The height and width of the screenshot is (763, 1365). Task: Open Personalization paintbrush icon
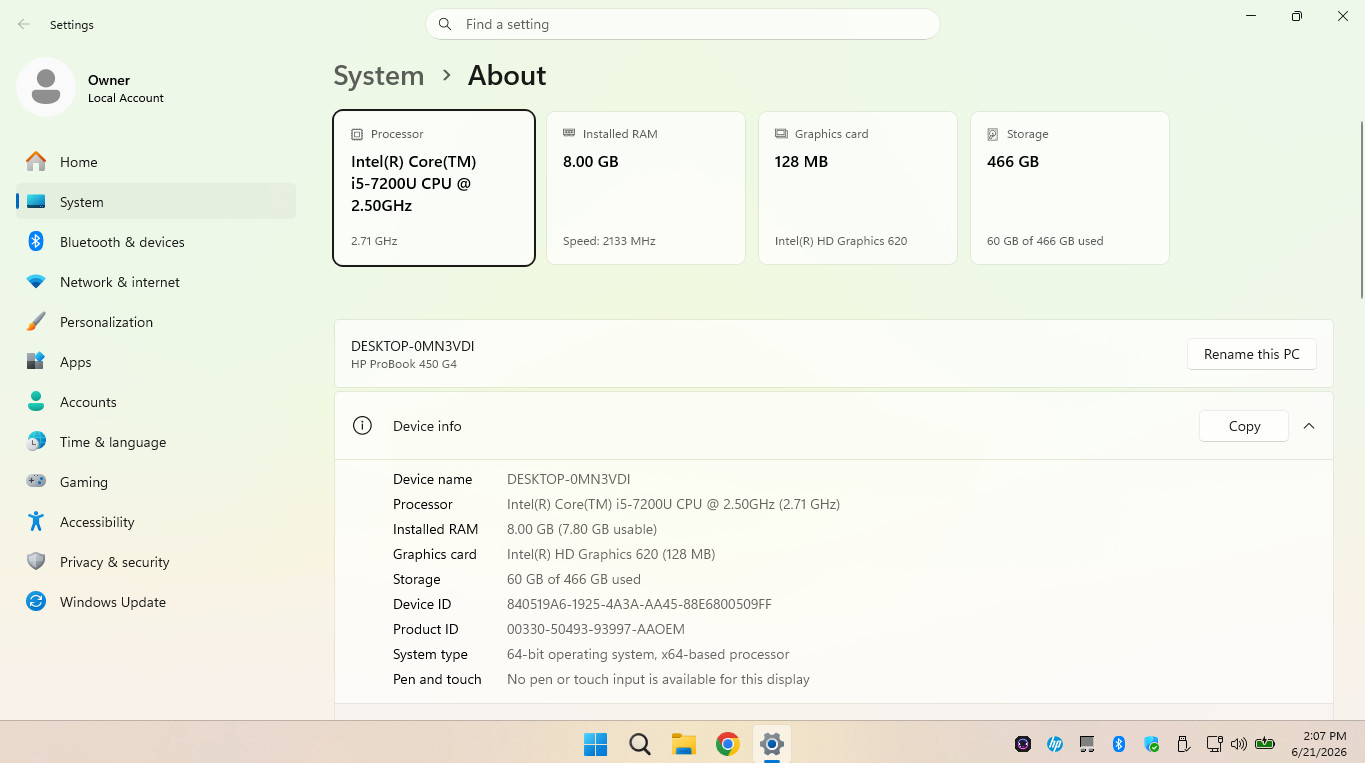36,322
